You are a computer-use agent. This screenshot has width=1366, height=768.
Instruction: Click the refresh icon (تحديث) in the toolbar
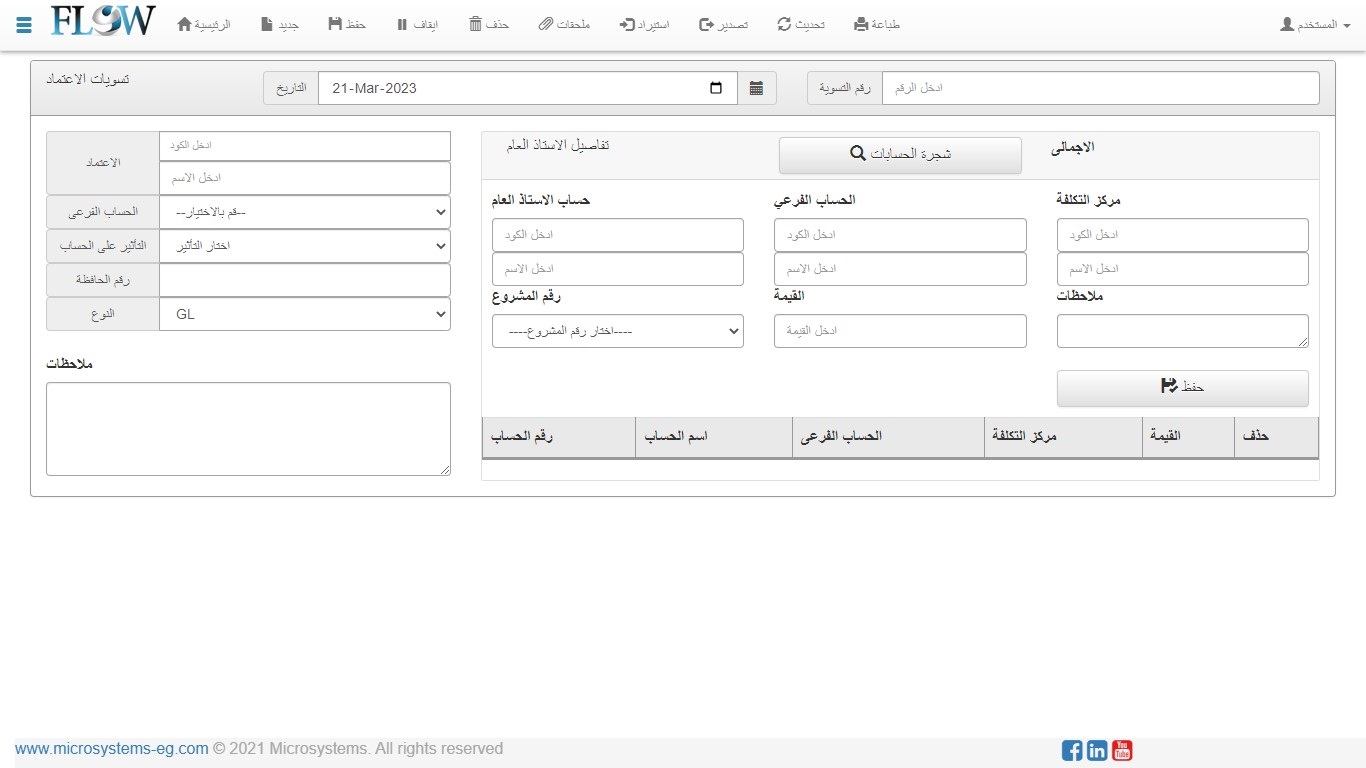coord(784,24)
